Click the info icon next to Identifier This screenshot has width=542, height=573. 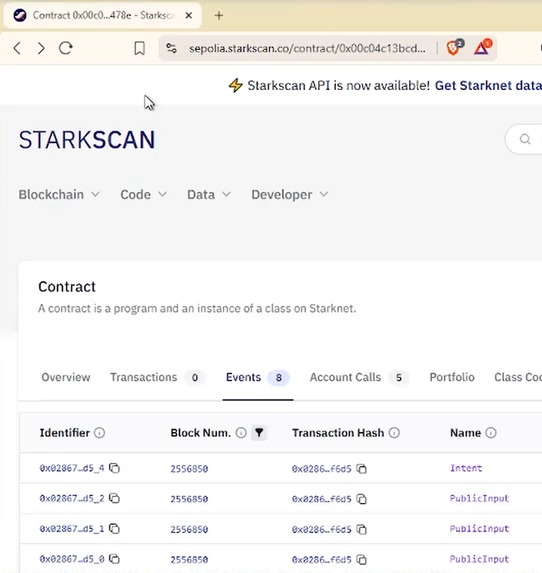point(99,433)
